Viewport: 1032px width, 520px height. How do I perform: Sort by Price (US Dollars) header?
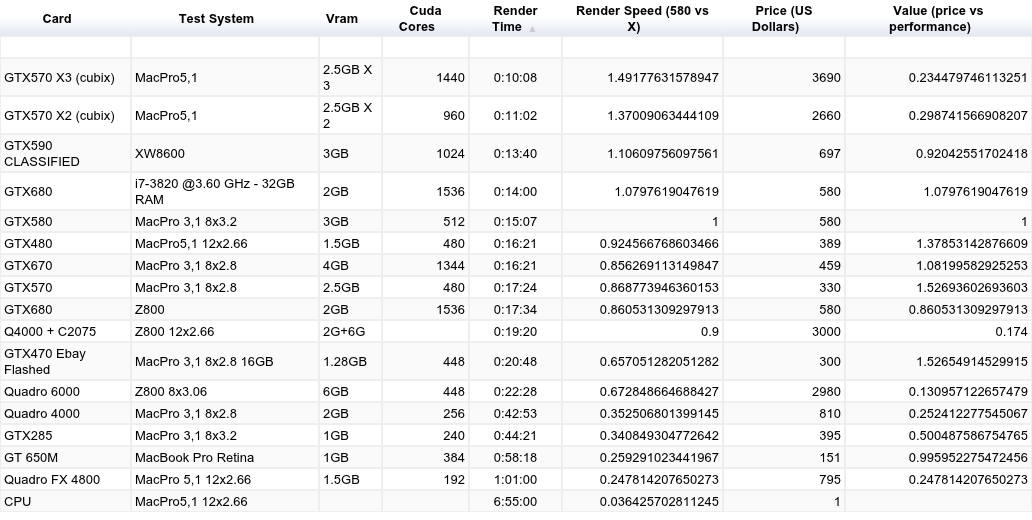(784, 18)
